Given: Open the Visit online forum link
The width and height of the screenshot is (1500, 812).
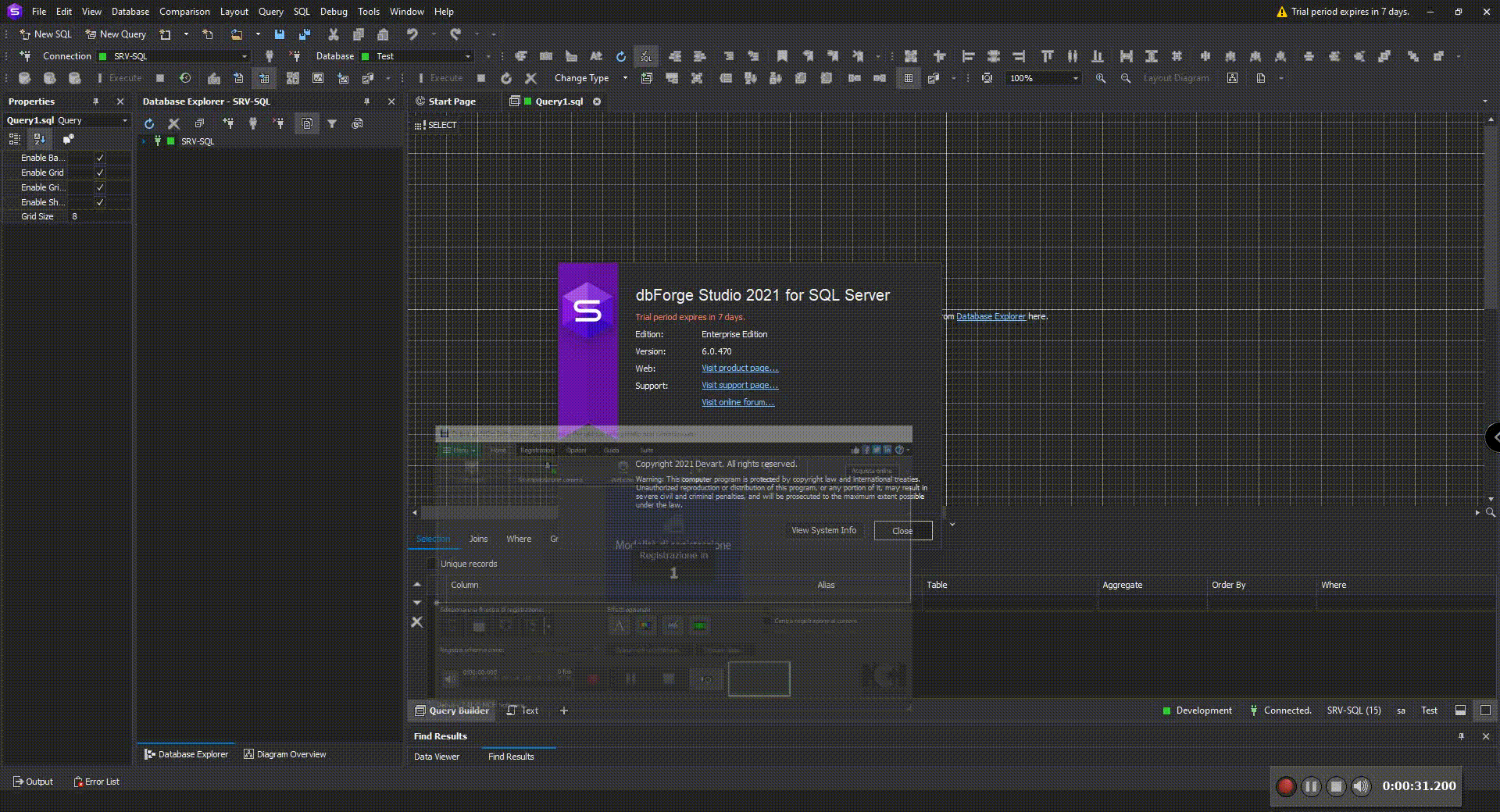Looking at the screenshot, I should 737,403.
